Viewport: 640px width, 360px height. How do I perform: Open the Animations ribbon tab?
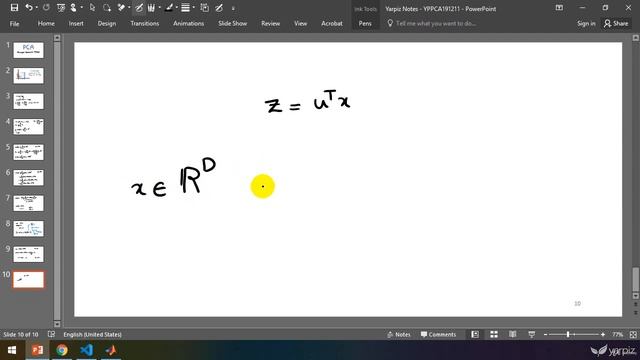pos(188,24)
